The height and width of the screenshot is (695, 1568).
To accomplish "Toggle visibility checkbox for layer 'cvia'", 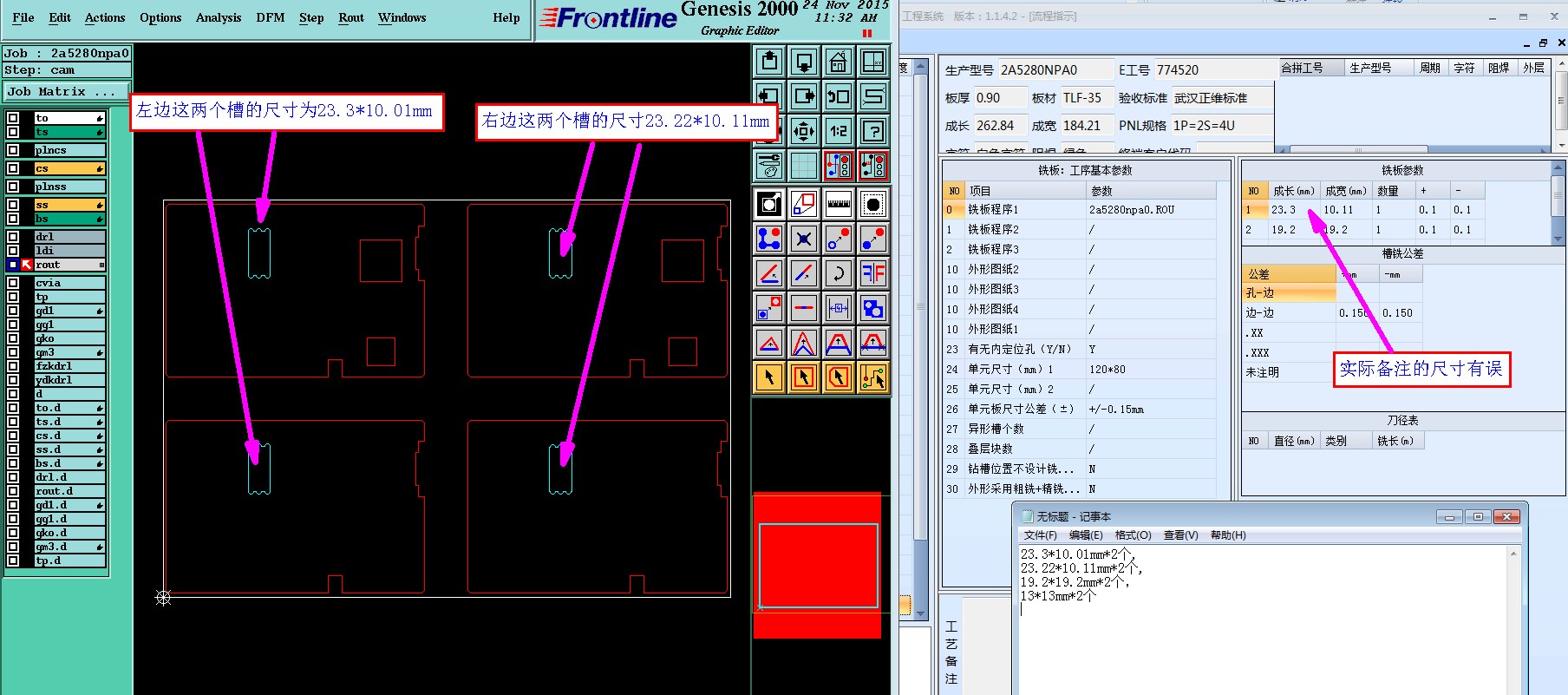I will point(13,283).
